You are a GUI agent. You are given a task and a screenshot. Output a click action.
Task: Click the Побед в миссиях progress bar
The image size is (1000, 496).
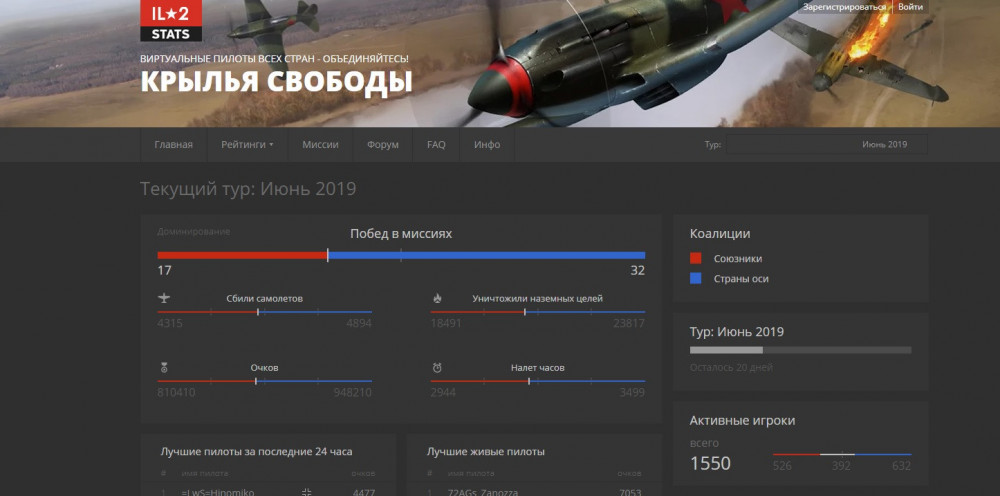tap(401, 256)
